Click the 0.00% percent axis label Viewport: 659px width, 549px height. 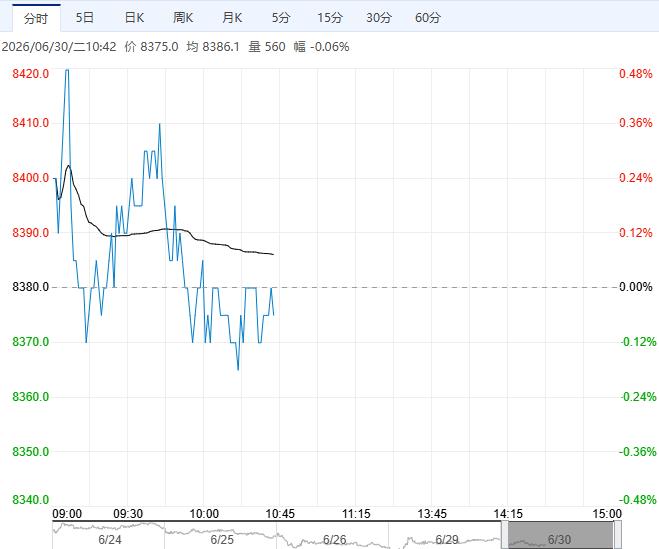636,287
